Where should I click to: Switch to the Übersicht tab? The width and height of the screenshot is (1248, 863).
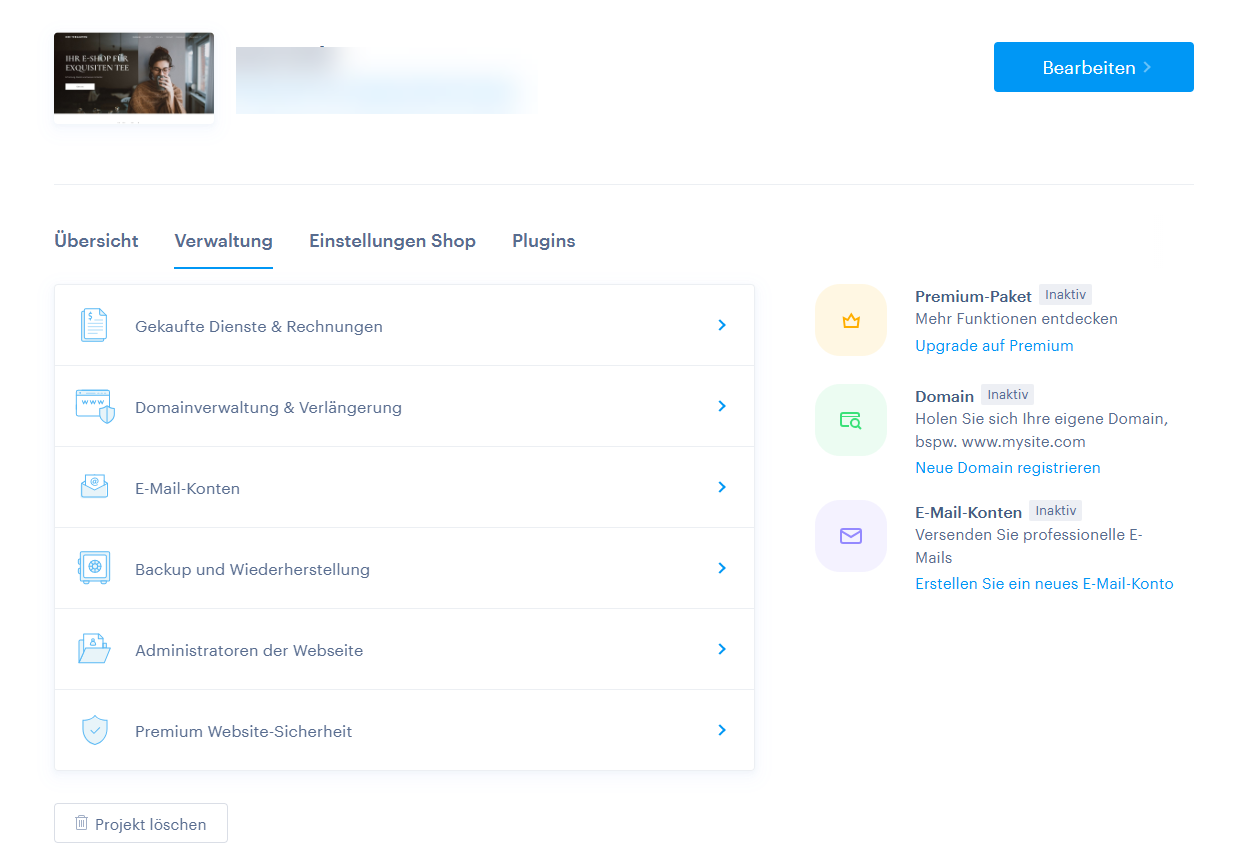point(96,241)
